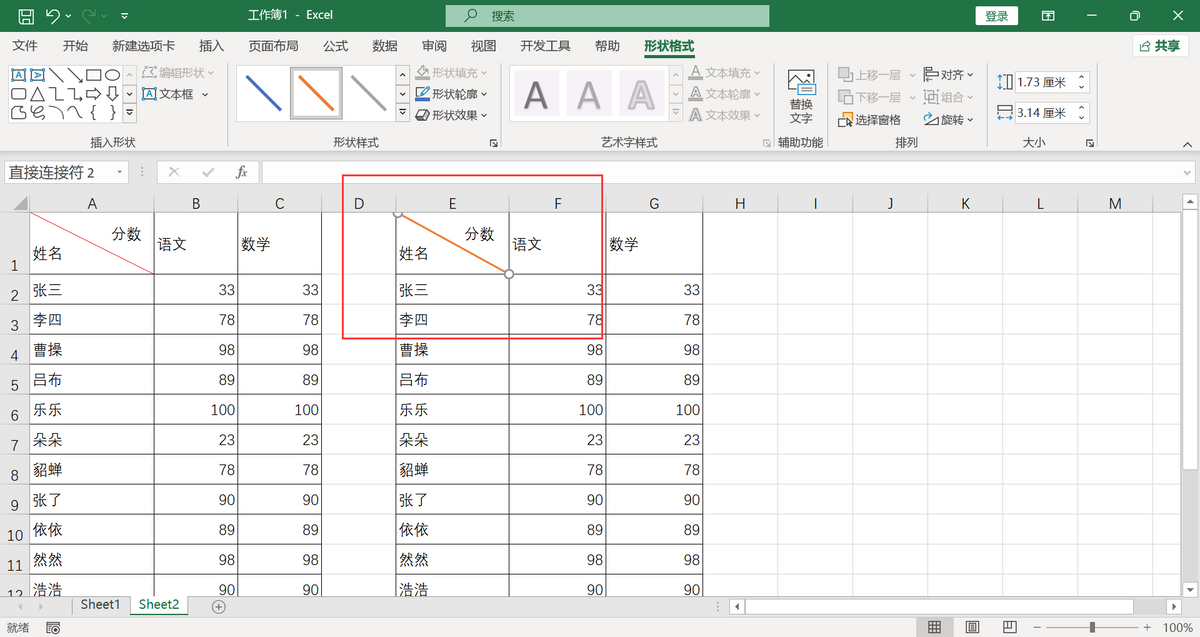Select the oval shape in shapes gallery

point(113,75)
